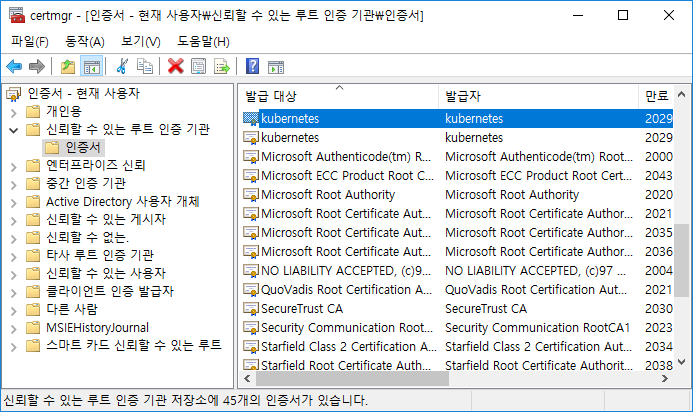
Task: Click folder icon next to 개인용
Action: (33, 111)
